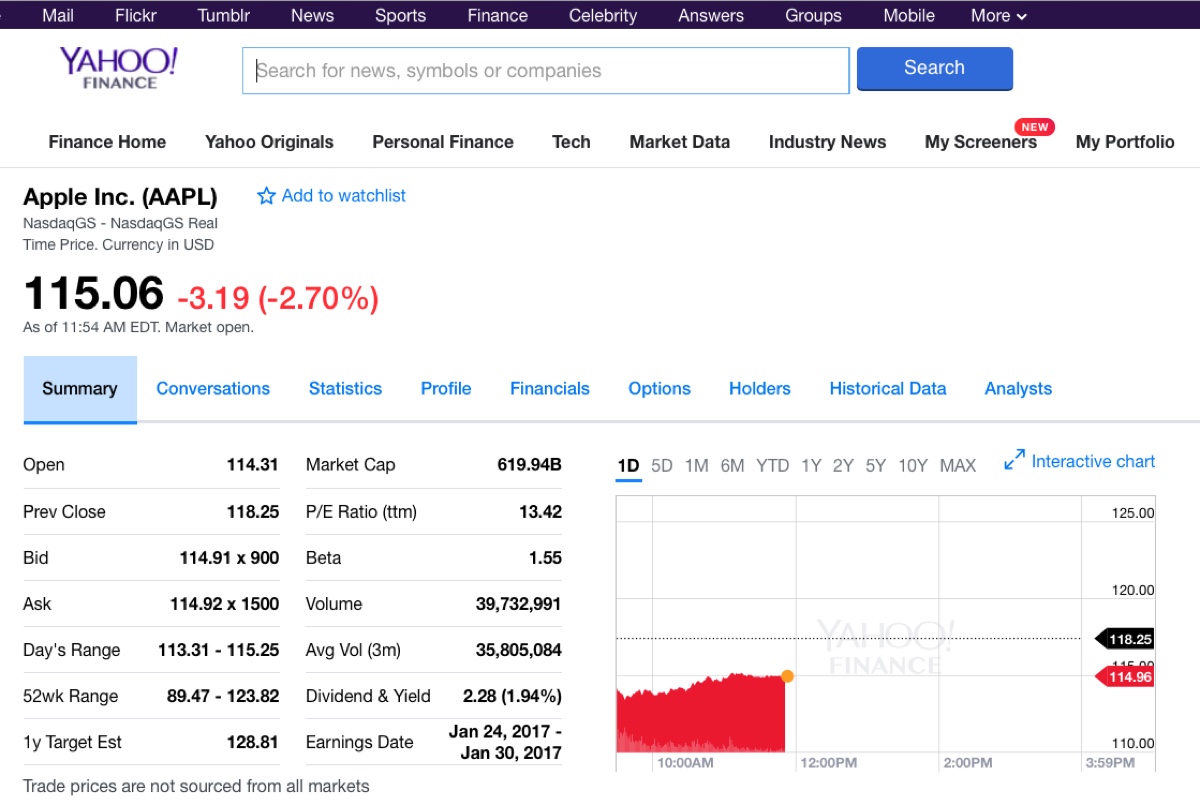Image resolution: width=1200 pixels, height=805 pixels.
Task: Open the Market Data section
Action: click(x=679, y=142)
